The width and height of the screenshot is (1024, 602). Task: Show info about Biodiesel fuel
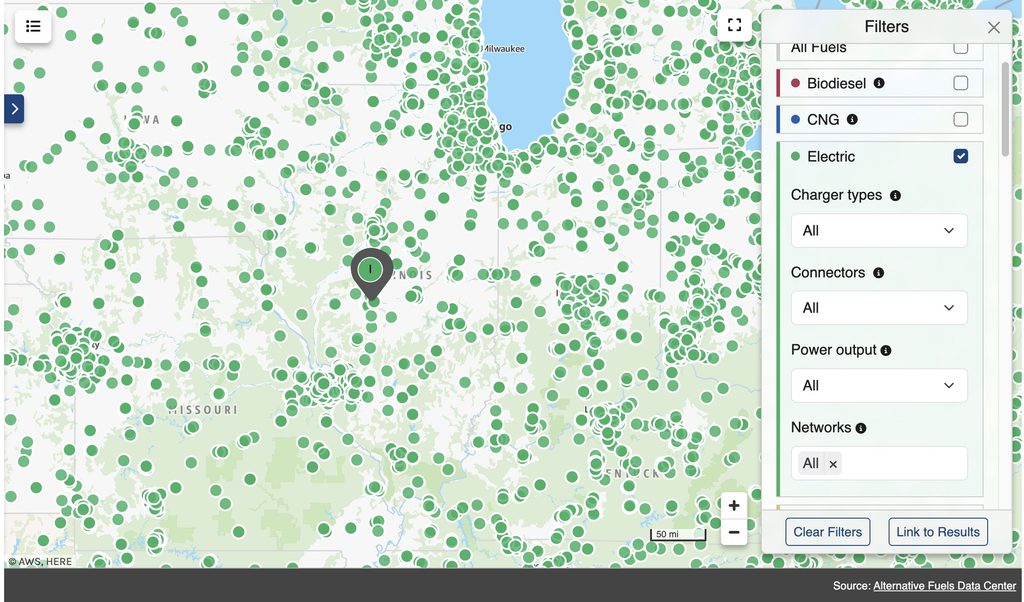coord(879,83)
